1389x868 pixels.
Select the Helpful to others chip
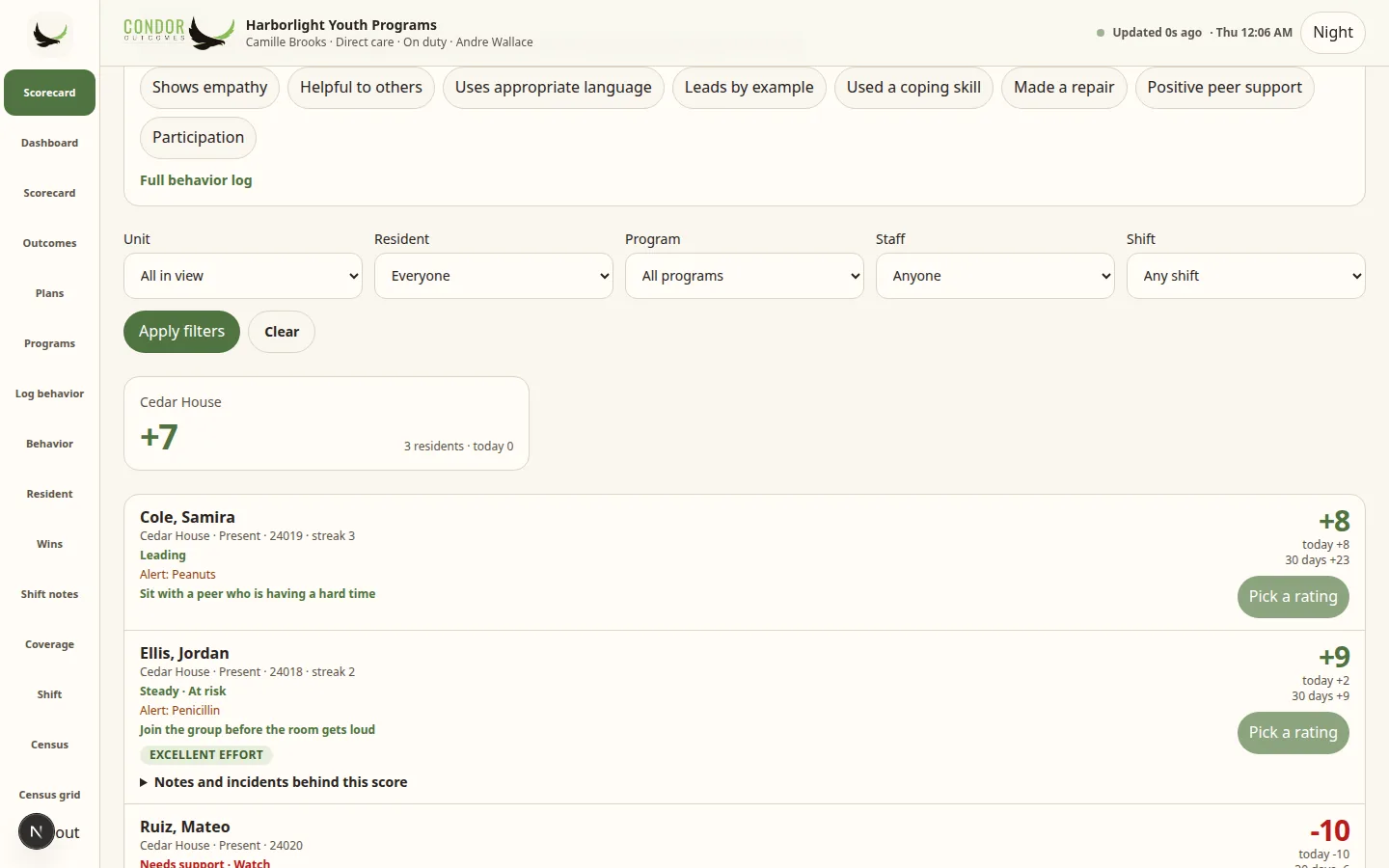361,88
